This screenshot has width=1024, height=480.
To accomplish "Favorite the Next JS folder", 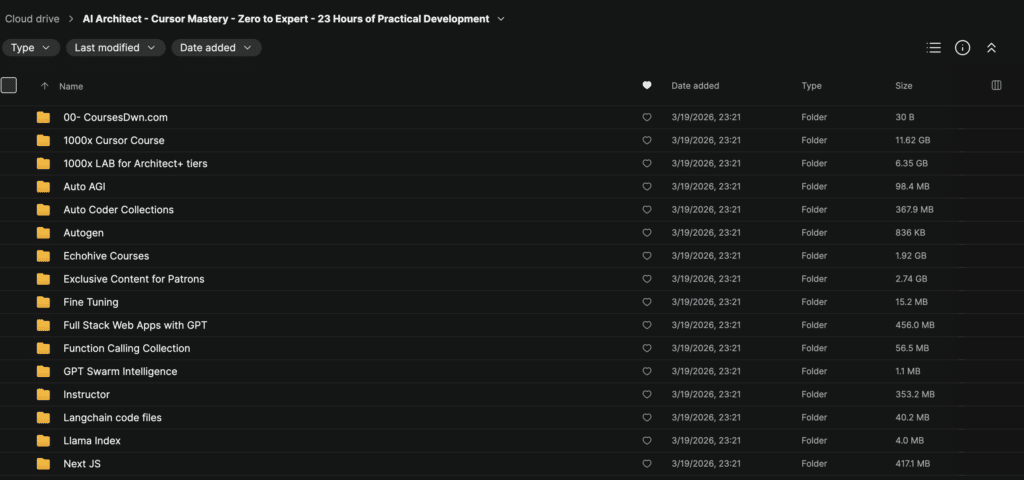I will (x=647, y=464).
